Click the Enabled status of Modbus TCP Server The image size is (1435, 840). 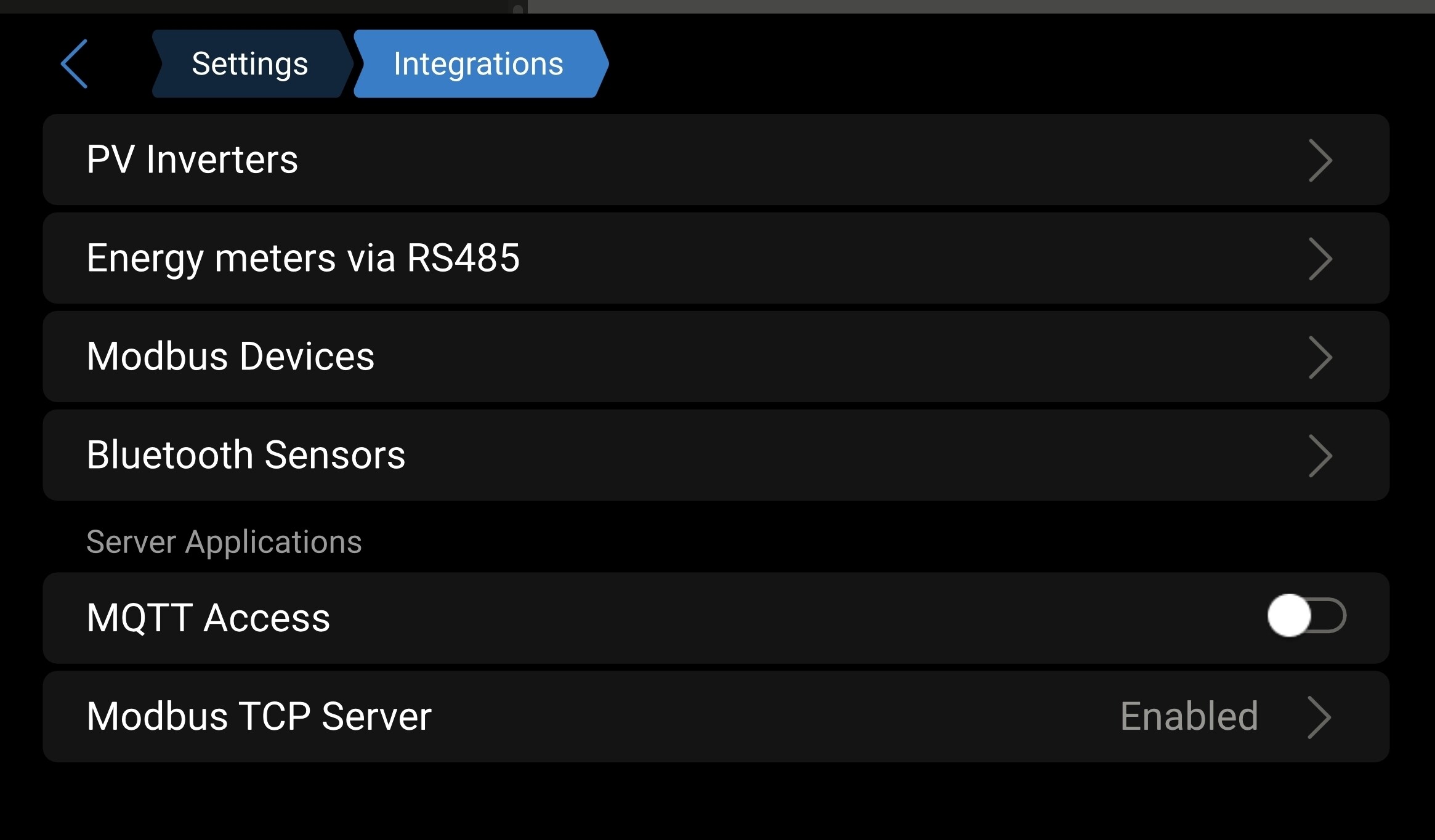[1189, 716]
